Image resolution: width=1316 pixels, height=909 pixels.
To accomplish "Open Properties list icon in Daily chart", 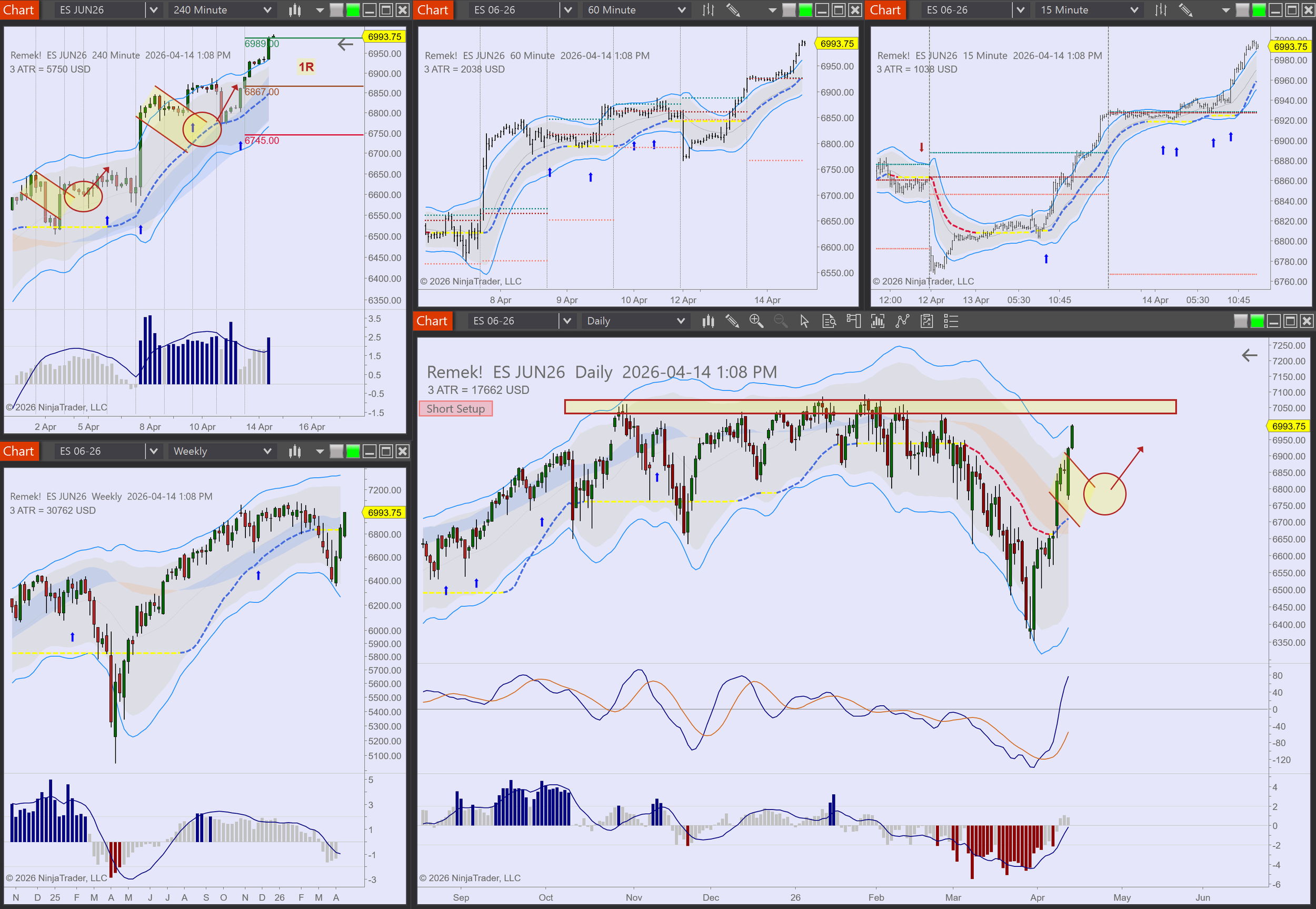I will (x=951, y=321).
